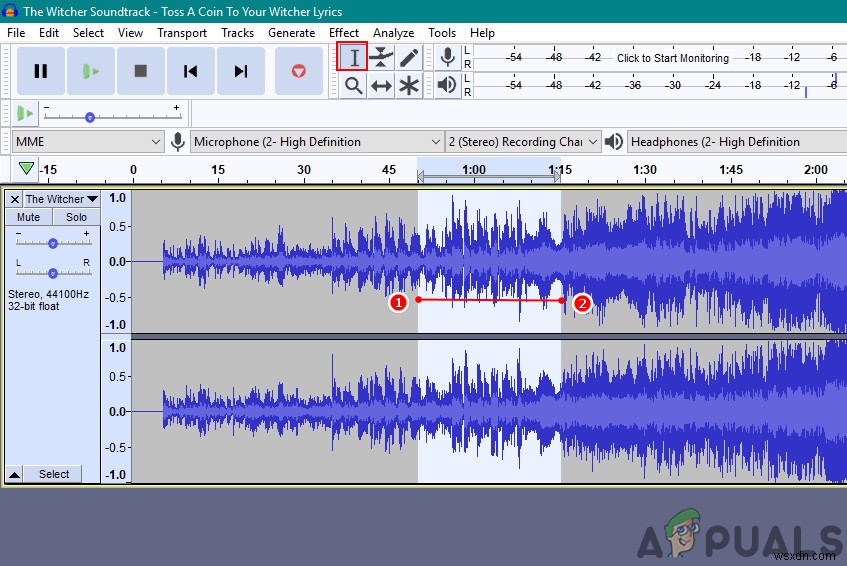Click the red Record button
Image resolution: width=847 pixels, height=566 pixels.
298,71
